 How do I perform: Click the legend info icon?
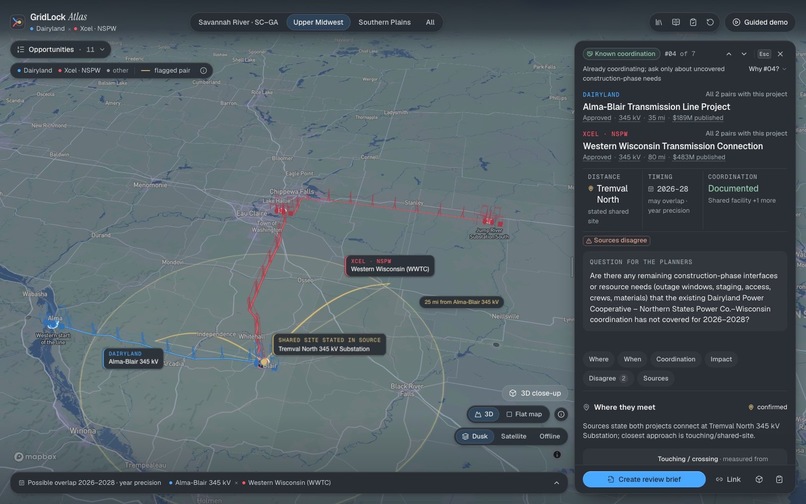[x=204, y=70]
